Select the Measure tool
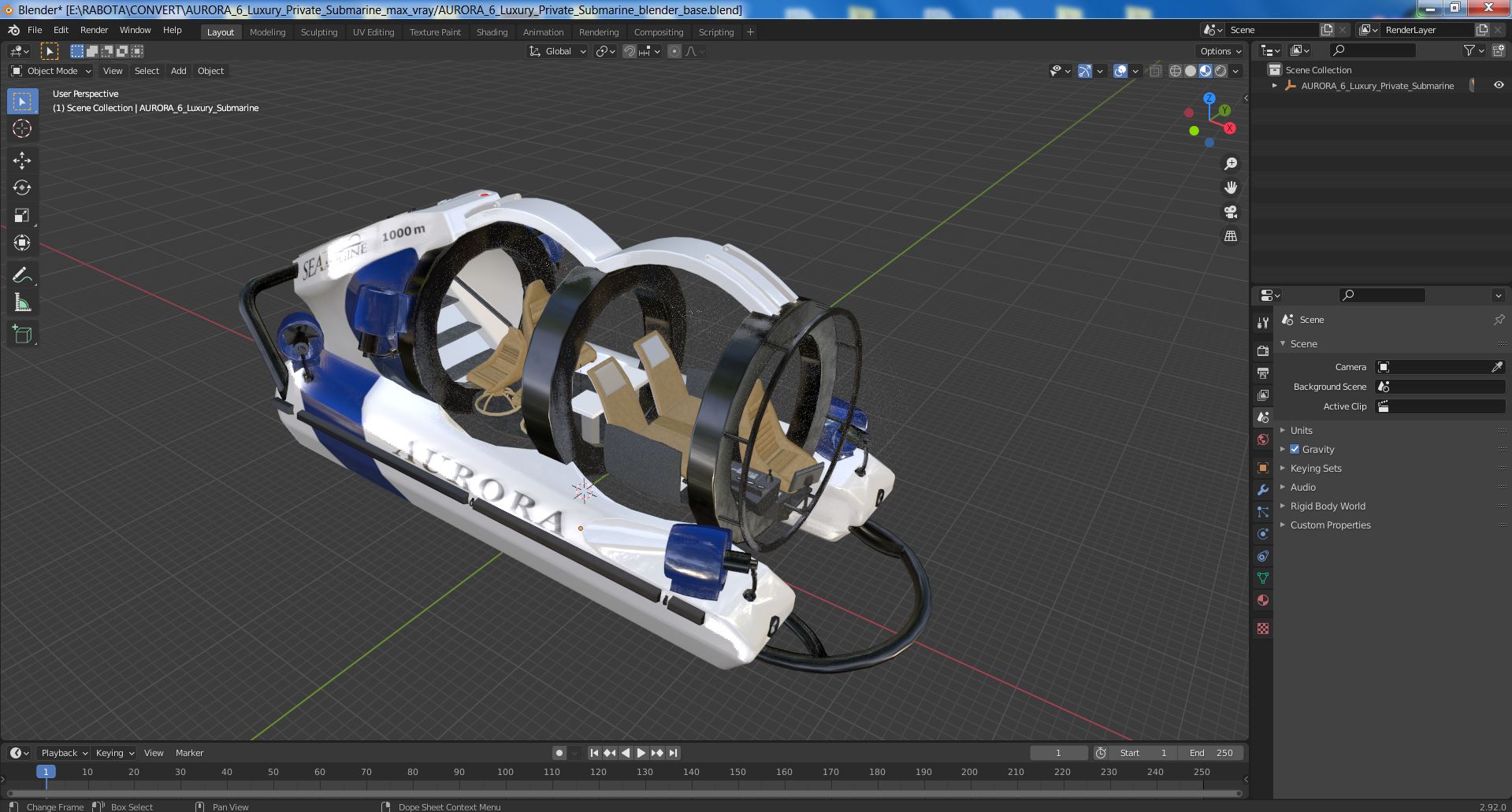 click(x=22, y=302)
